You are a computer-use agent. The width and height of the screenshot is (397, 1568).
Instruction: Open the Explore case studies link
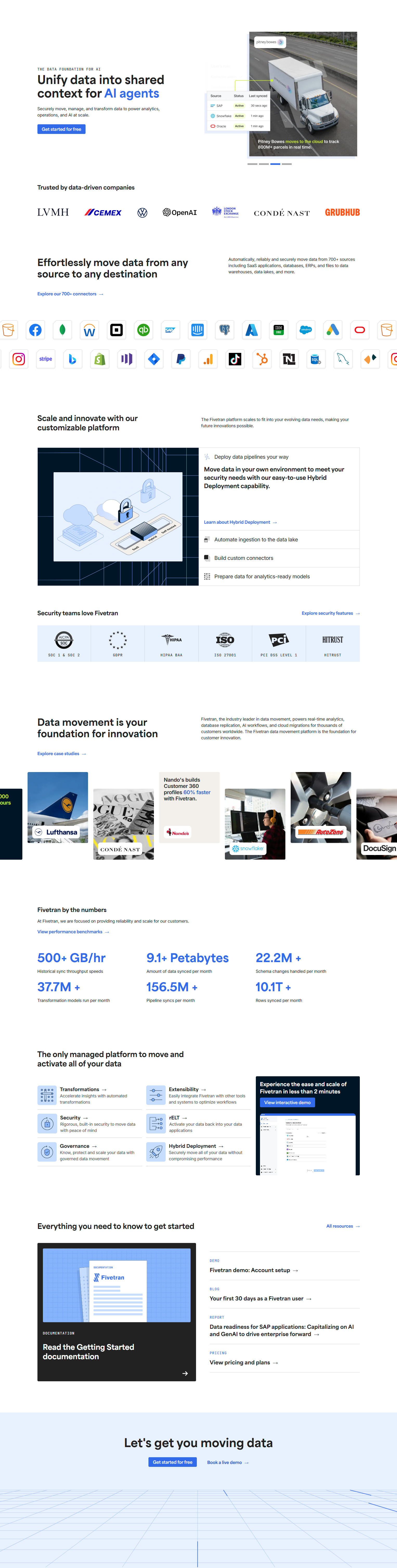(62, 754)
